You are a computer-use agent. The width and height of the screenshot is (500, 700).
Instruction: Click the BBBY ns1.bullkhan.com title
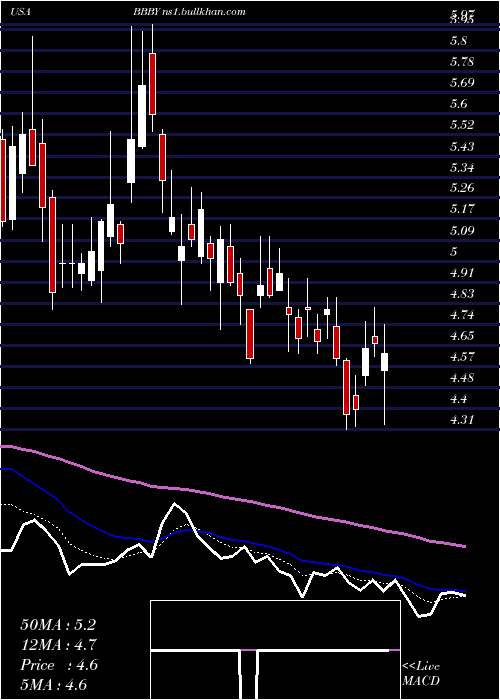(189, 12)
